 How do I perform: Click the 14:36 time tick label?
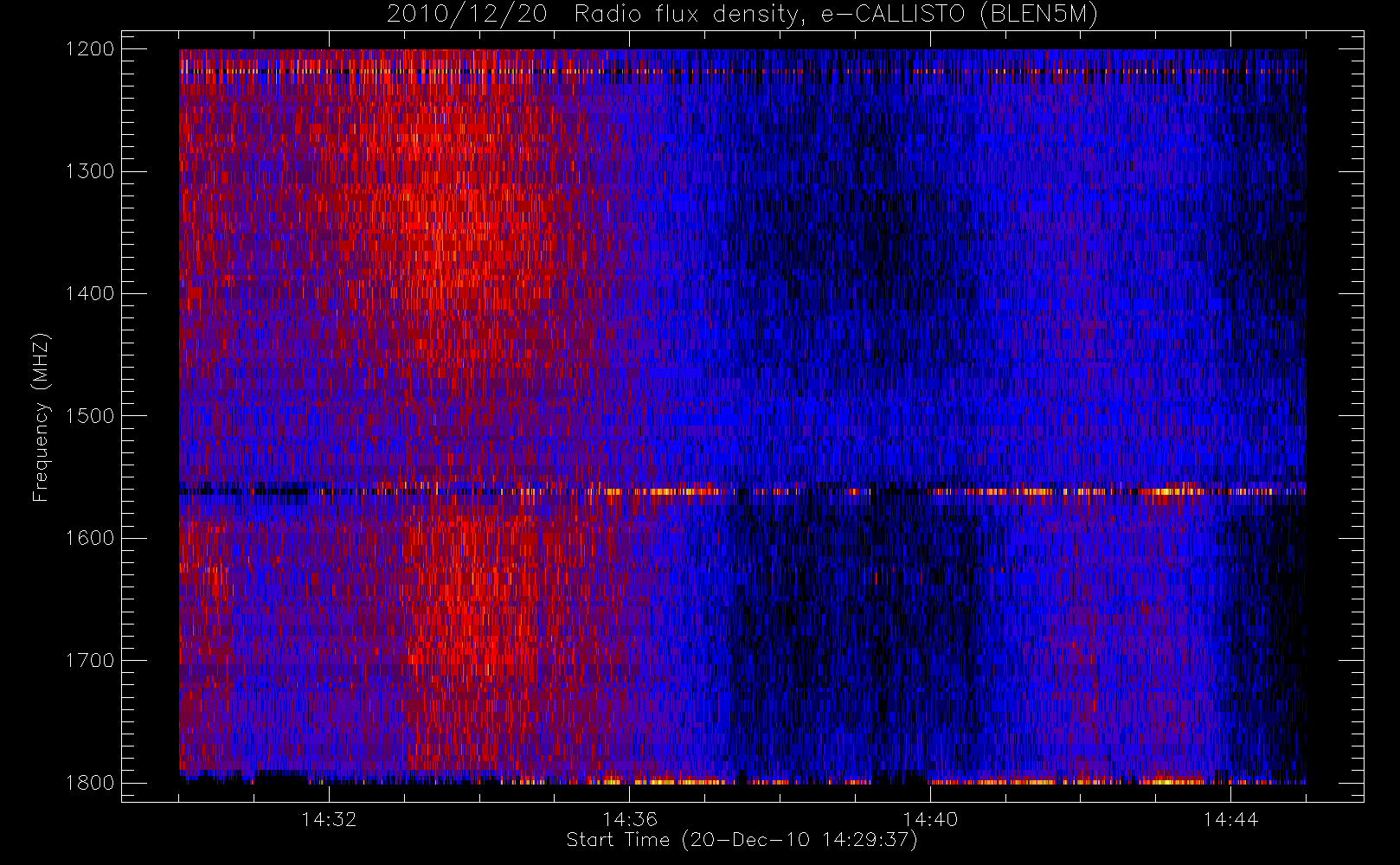pos(630,819)
